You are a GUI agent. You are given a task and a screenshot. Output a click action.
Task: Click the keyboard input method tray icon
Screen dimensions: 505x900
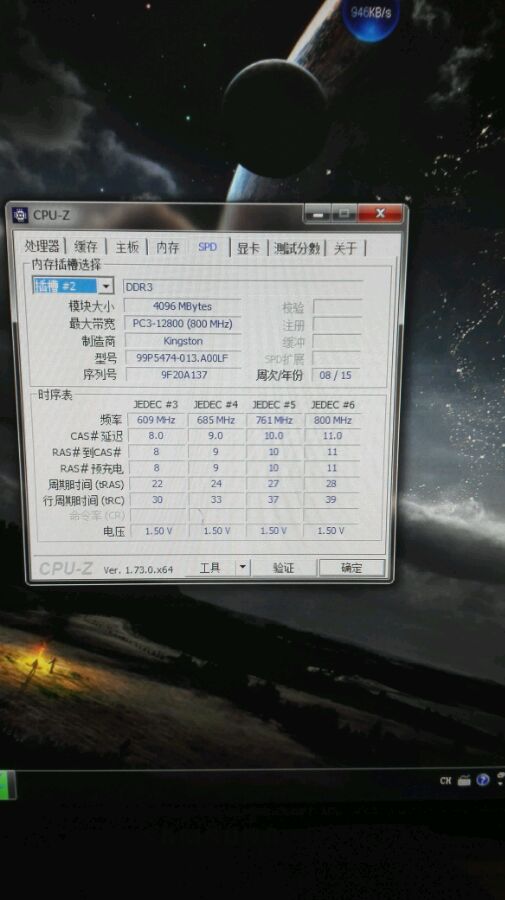(x=464, y=780)
